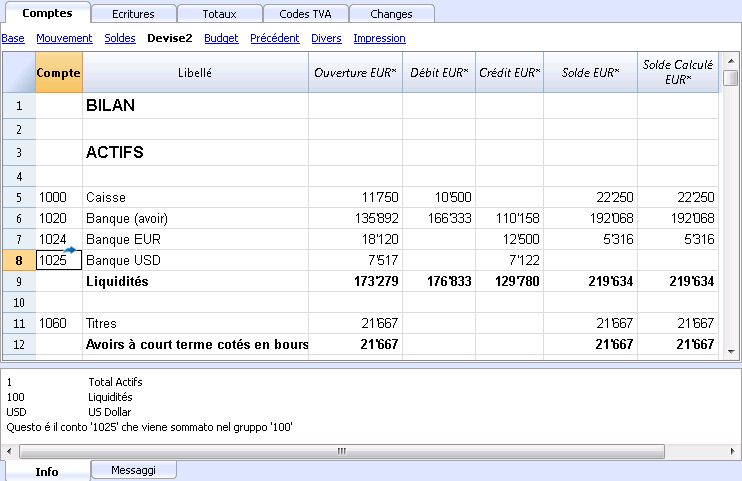742x481 pixels.
Task: Click Banque USD opening value 7'517
Action: pos(355,260)
